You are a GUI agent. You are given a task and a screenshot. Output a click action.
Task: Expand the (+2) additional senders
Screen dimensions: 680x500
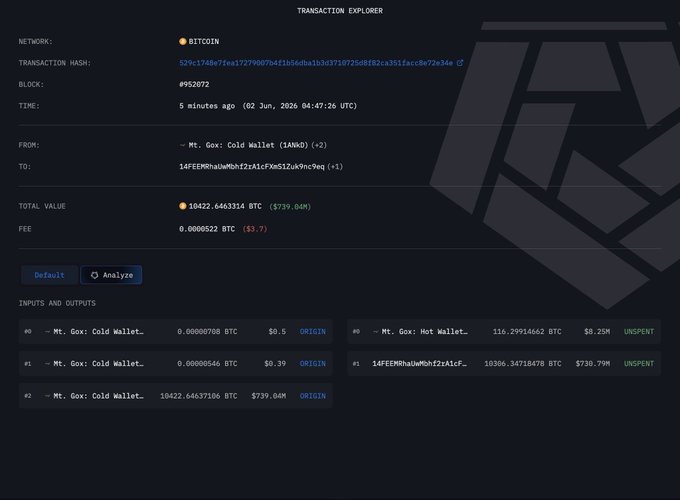coord(319,145)
